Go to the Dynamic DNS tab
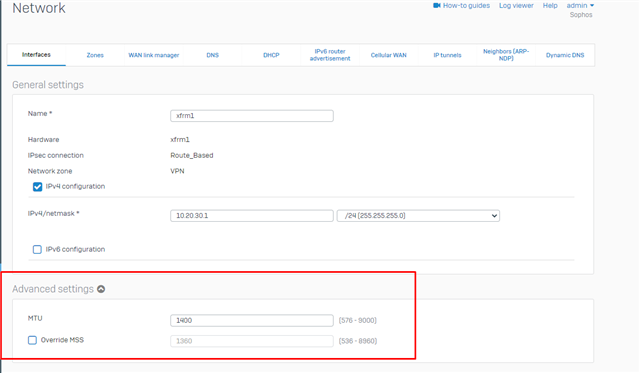The height and width of the screenshot is (373, 640). click(565, 55)
